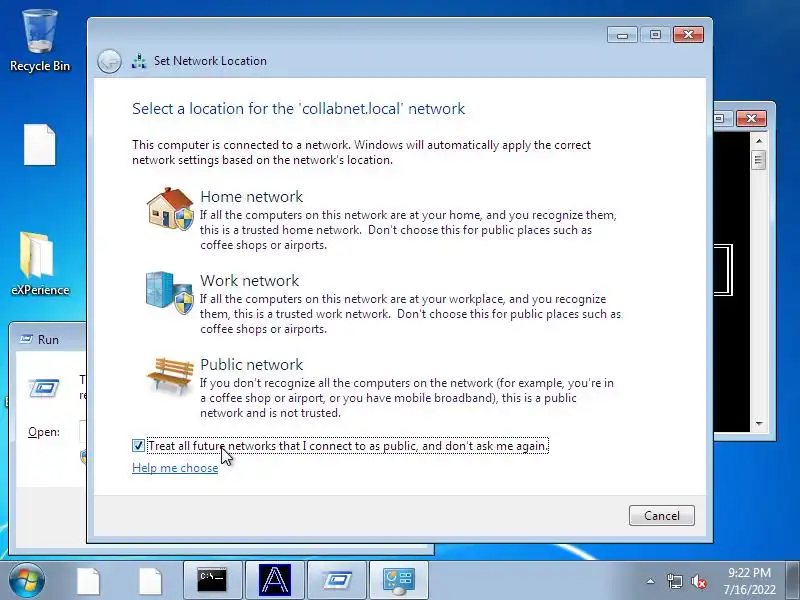Choose the Work network heading
The width and height of the screenshot is (800, 600).
(249, 280)
